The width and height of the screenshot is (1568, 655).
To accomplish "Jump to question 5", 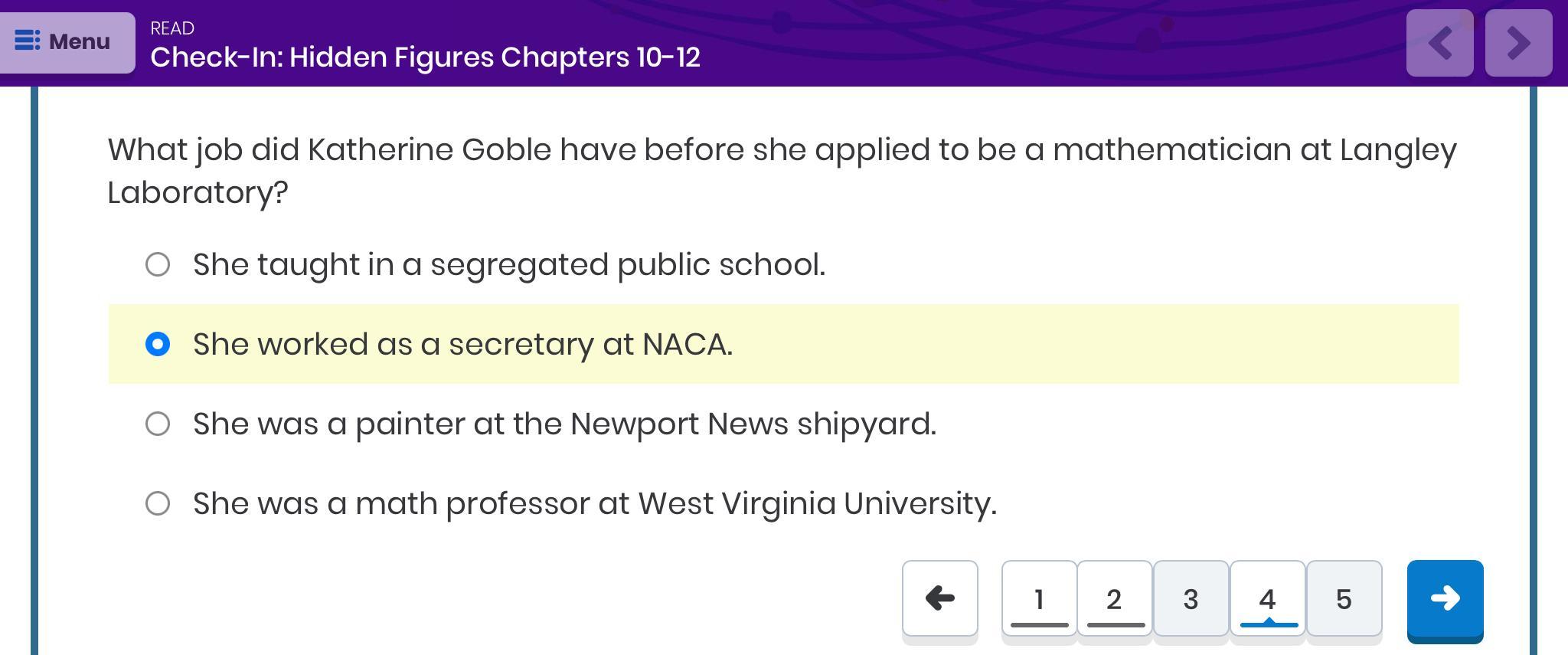I will coord(1344,598).
